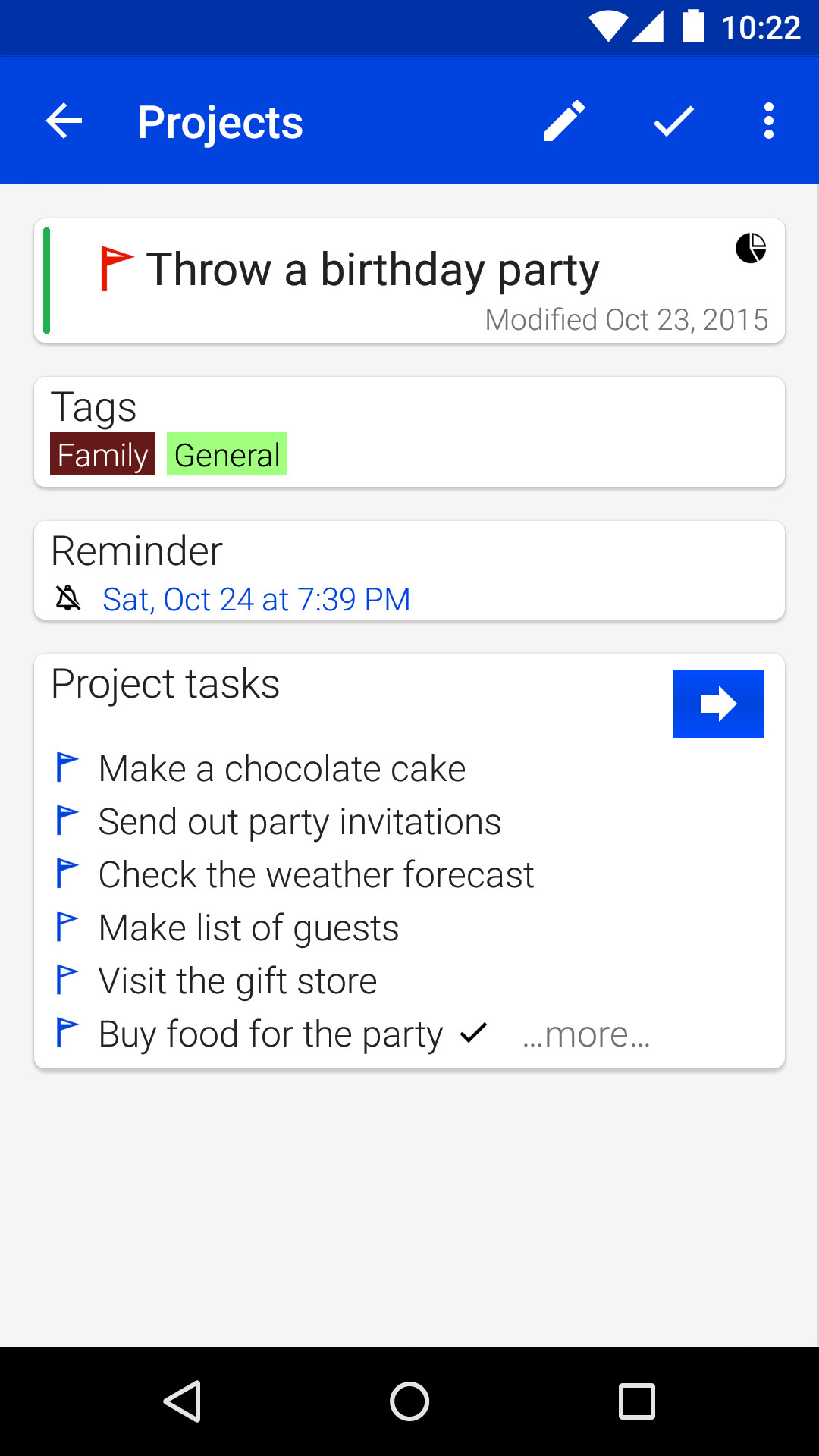
Task: Click flag beside Visit the gift store
Action: click(67, 980)
